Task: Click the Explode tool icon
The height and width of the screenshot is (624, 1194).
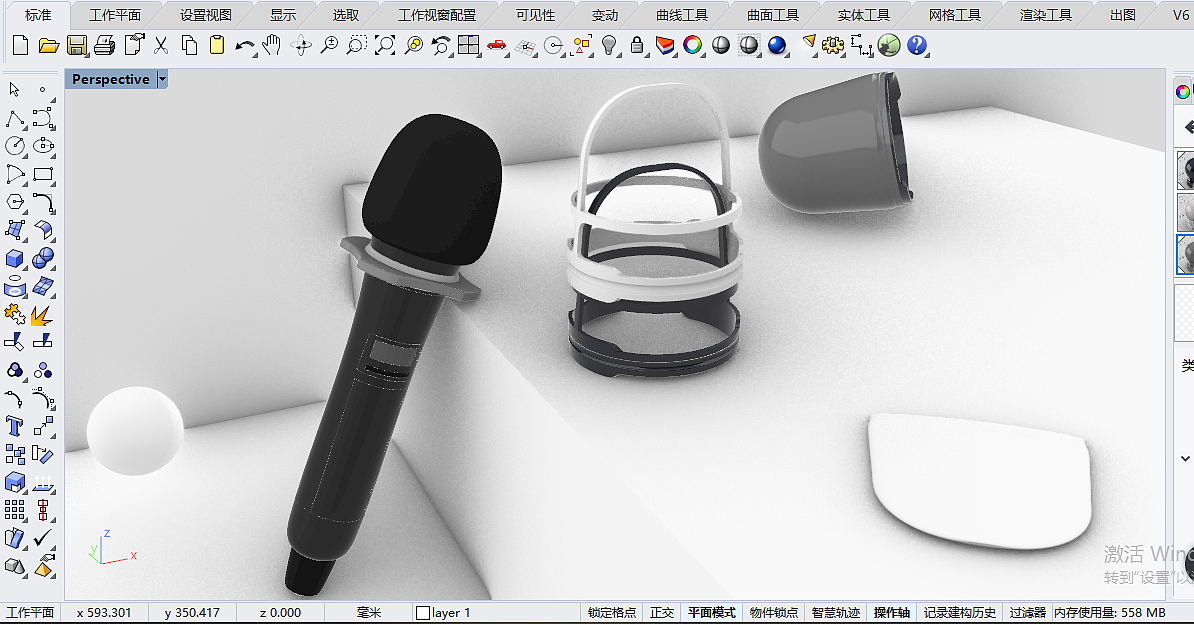Action: click(x=42, y=316)
